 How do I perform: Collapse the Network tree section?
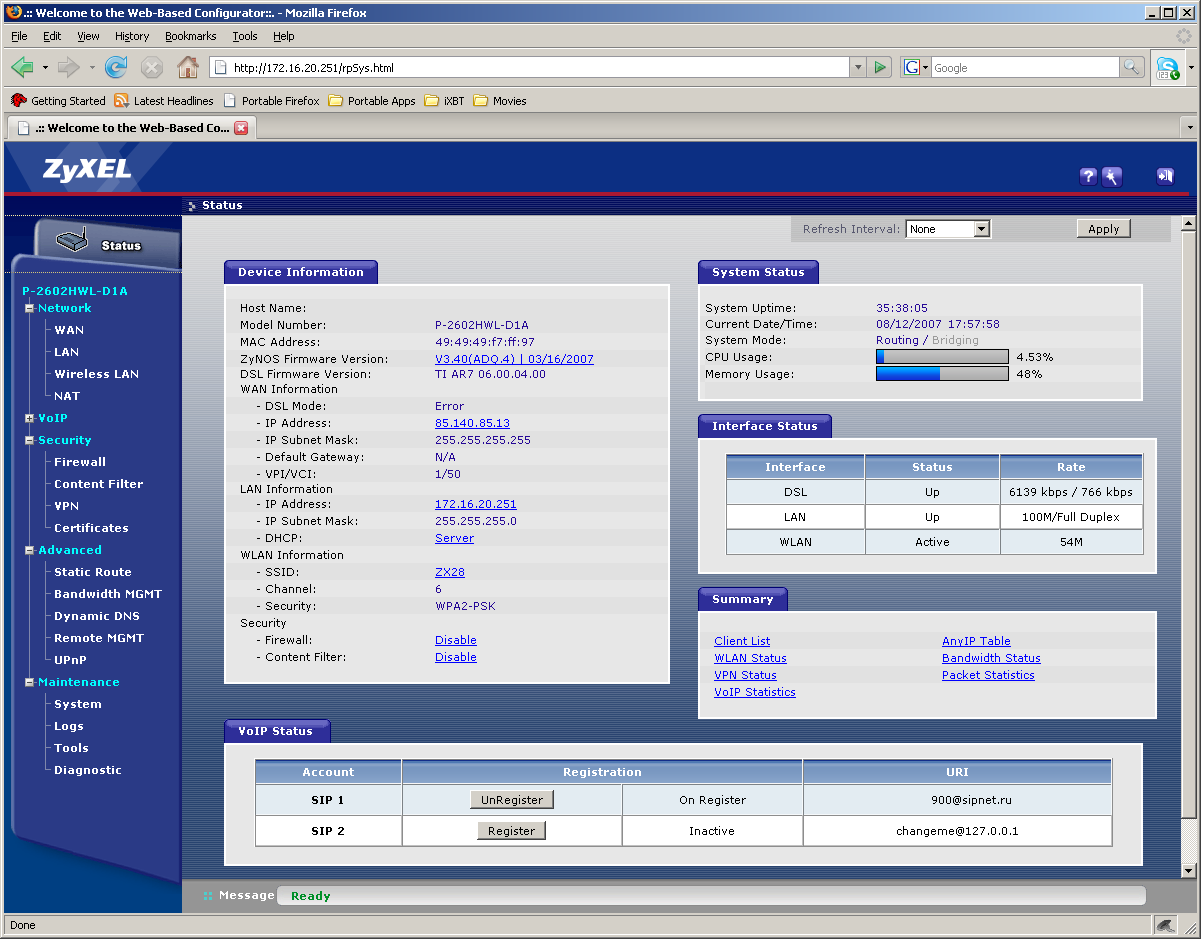30,308
